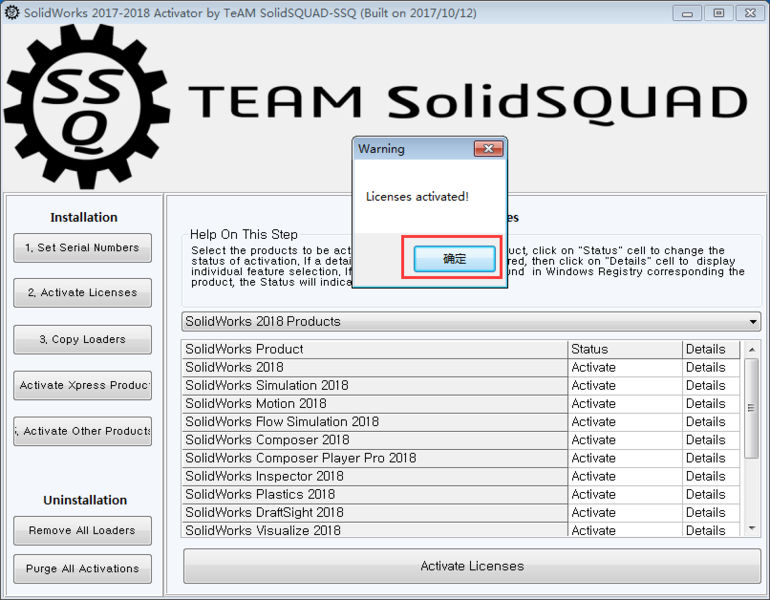Image resolution: width=770 pixels, height=600 pixels.
Task: Open Details cell for SolidWorks Plastics 2018
Action: [x=711, y=494]
